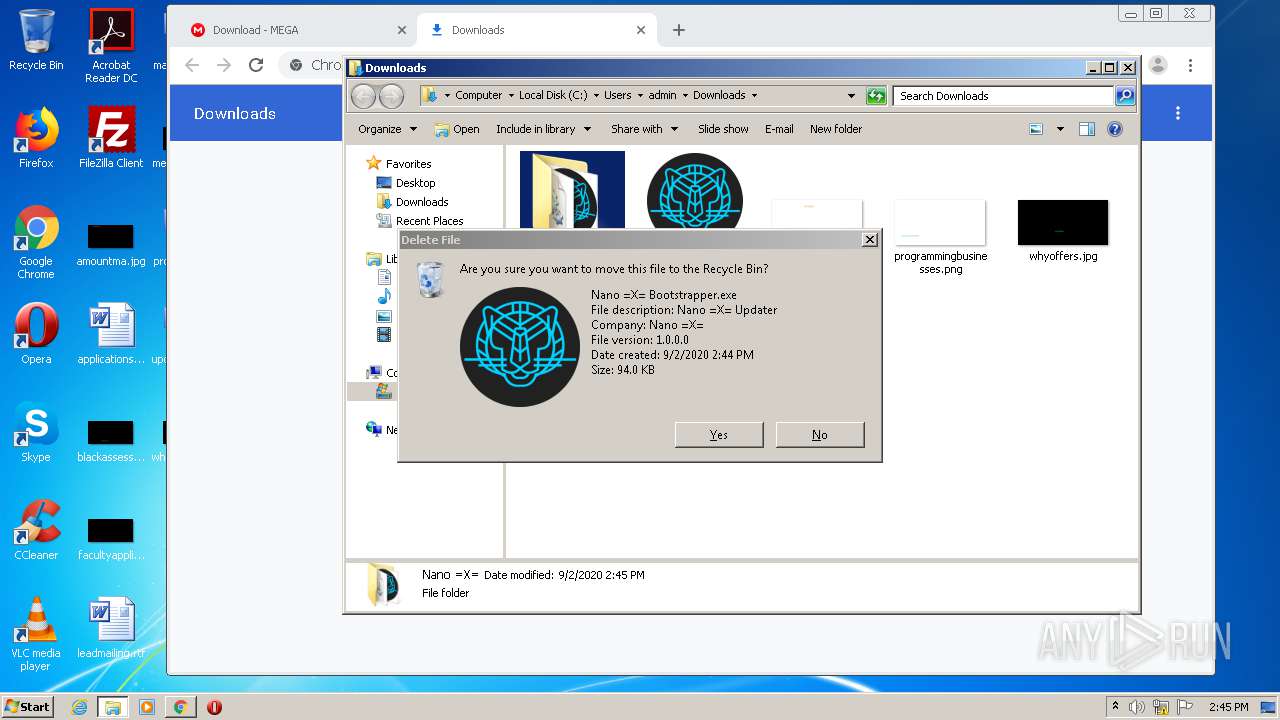Click Computer in the address path
This screenshot has width=1280, height=720.
(478, 95)
